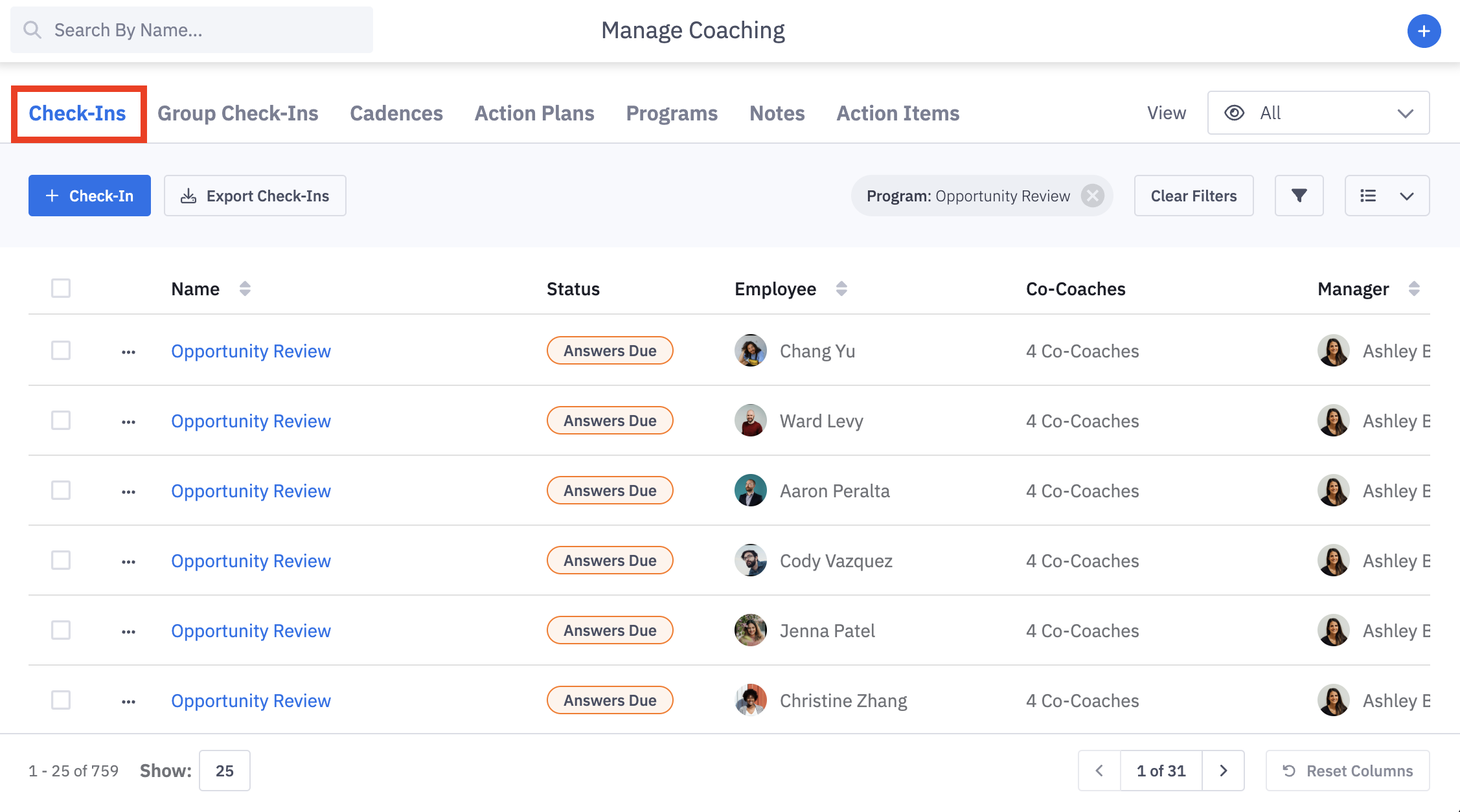Sort by Employee column arrows

pos(841,289)
